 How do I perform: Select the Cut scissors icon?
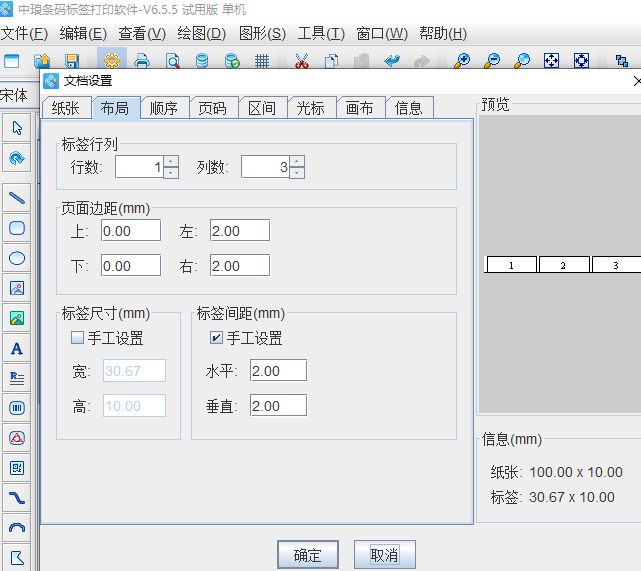(x=300, y=61)
